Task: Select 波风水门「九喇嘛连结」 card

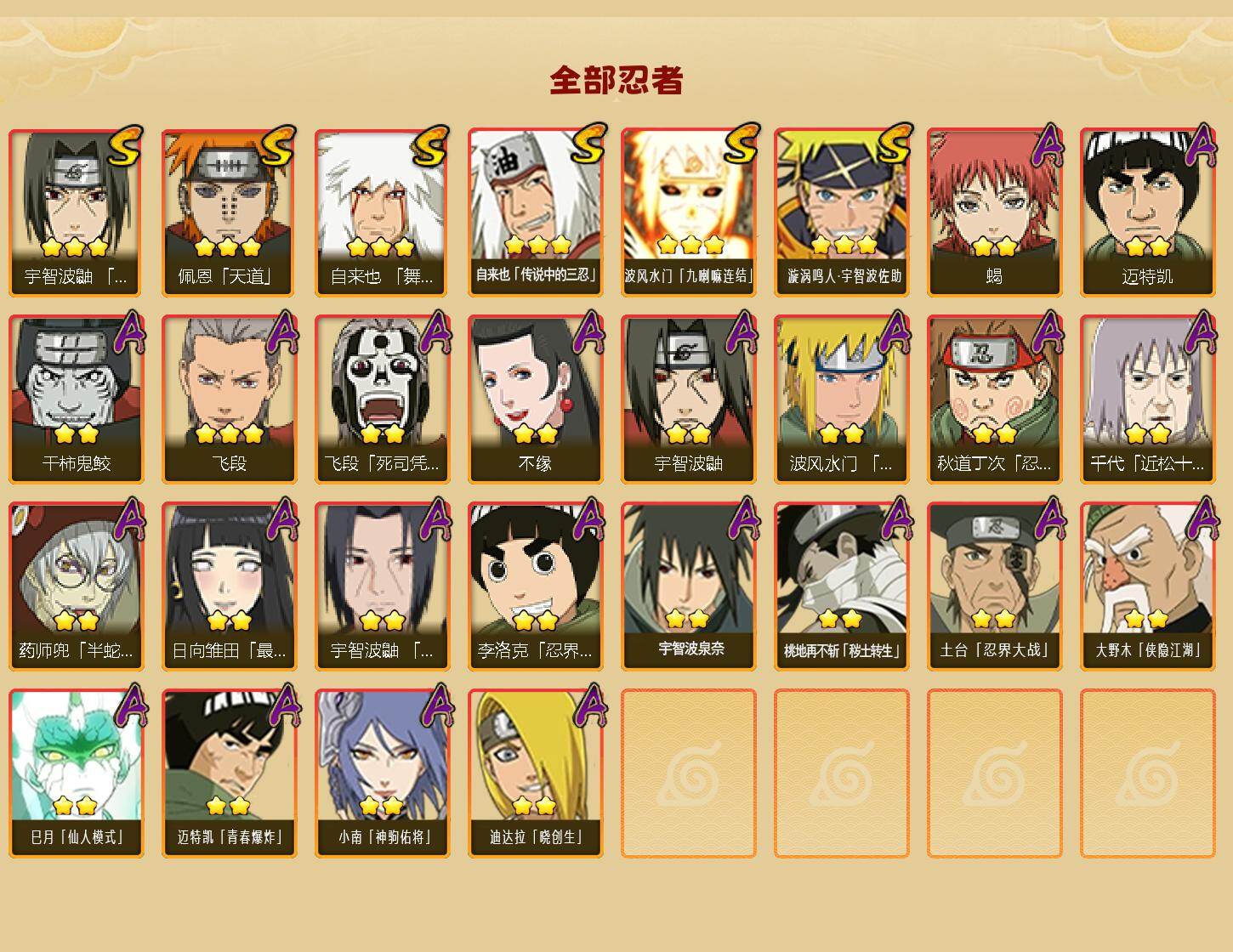Action: pos(689,212)
